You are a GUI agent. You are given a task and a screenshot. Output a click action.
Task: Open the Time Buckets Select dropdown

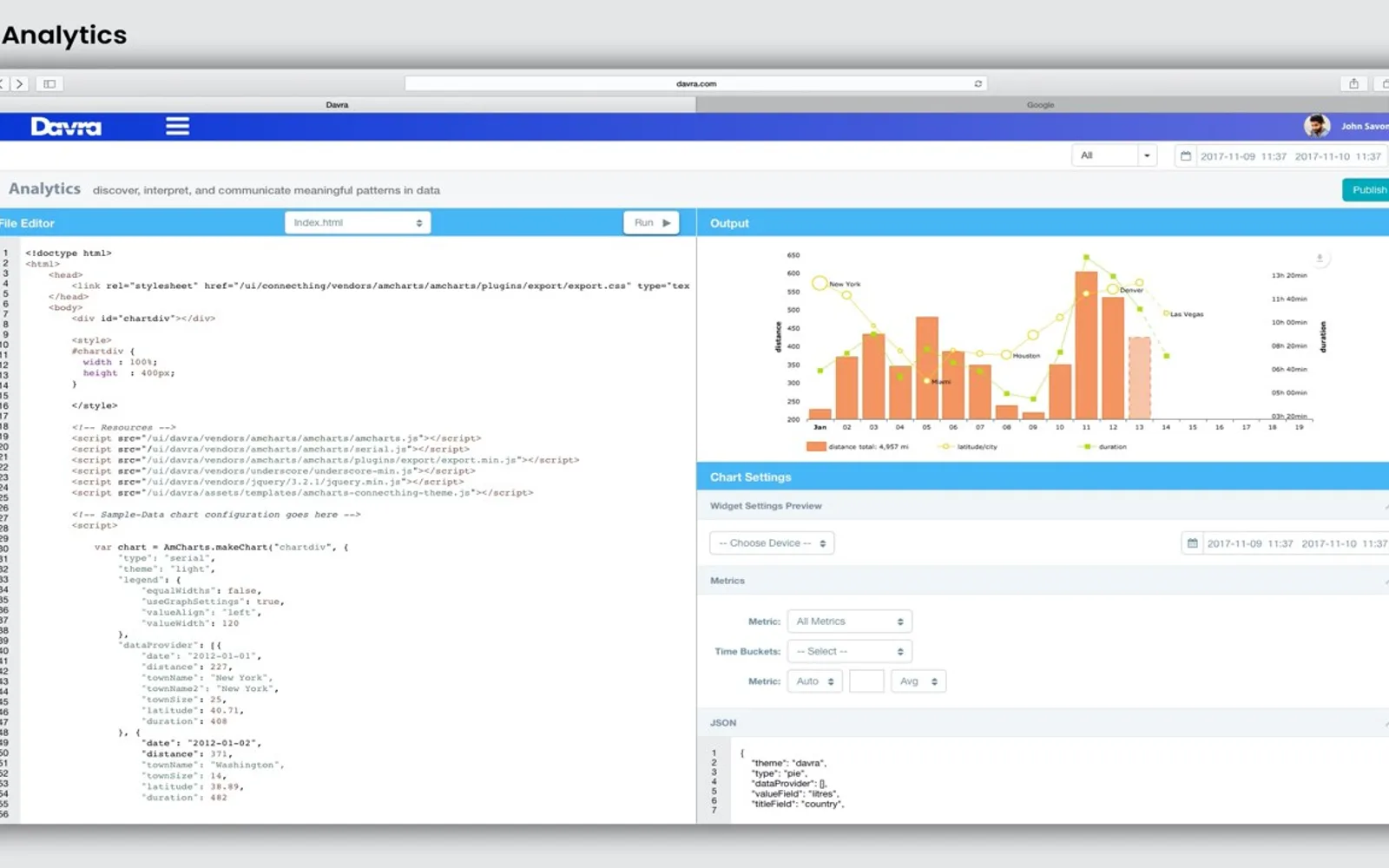tap(850, 651)
